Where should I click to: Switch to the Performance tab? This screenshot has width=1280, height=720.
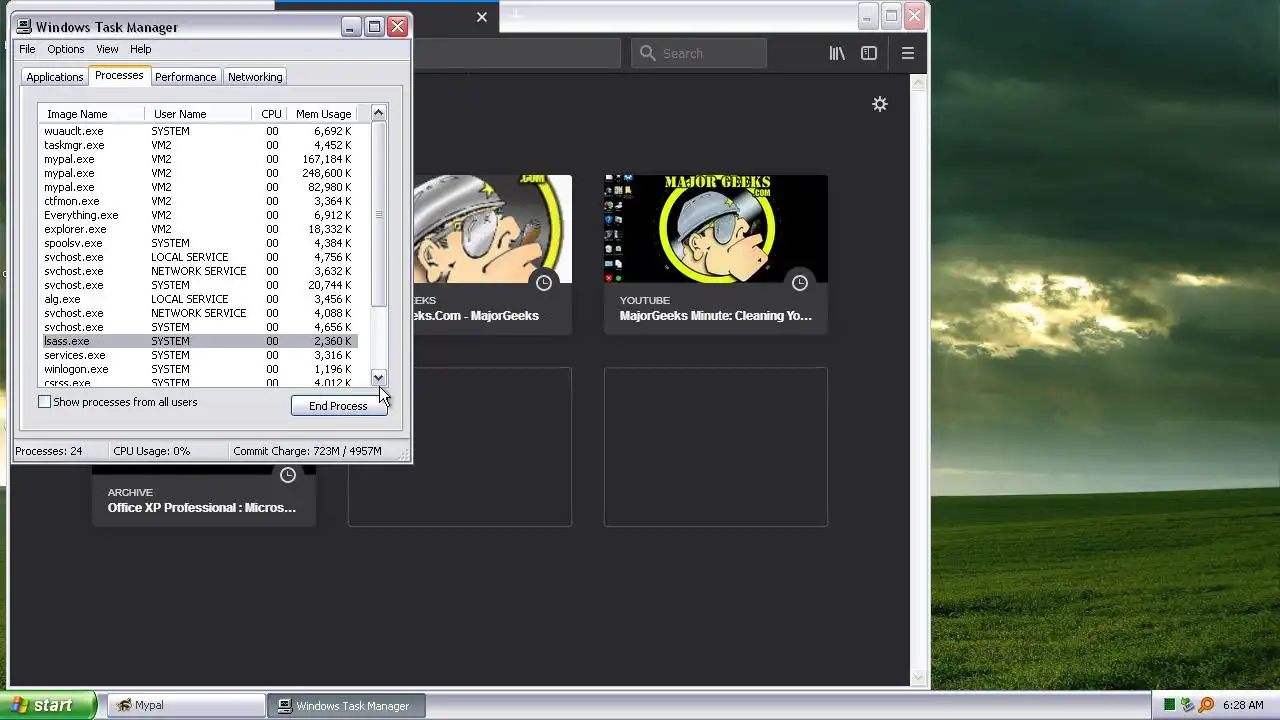[185, 77]
